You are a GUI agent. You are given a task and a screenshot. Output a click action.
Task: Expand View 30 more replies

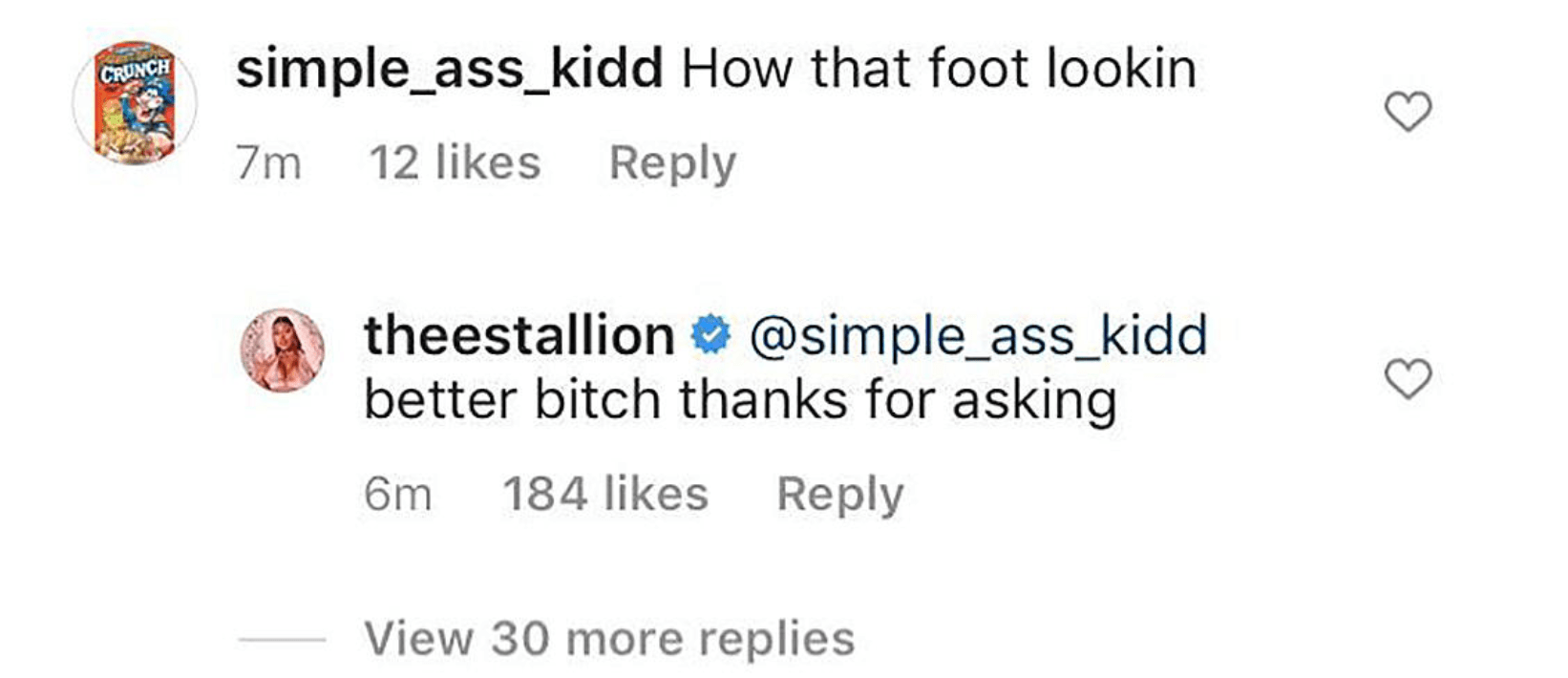point(608,638)
